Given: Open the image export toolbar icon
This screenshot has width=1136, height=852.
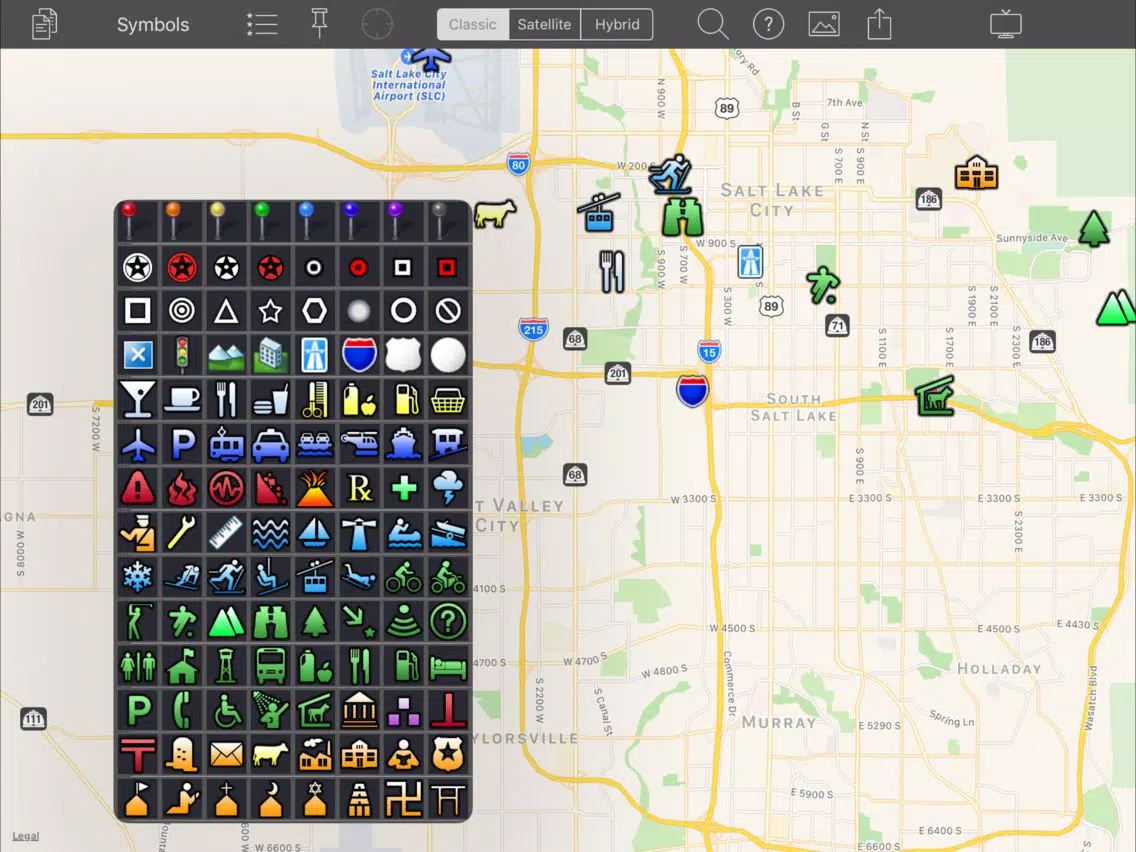Looking at the screenshot, I should 824,25.
